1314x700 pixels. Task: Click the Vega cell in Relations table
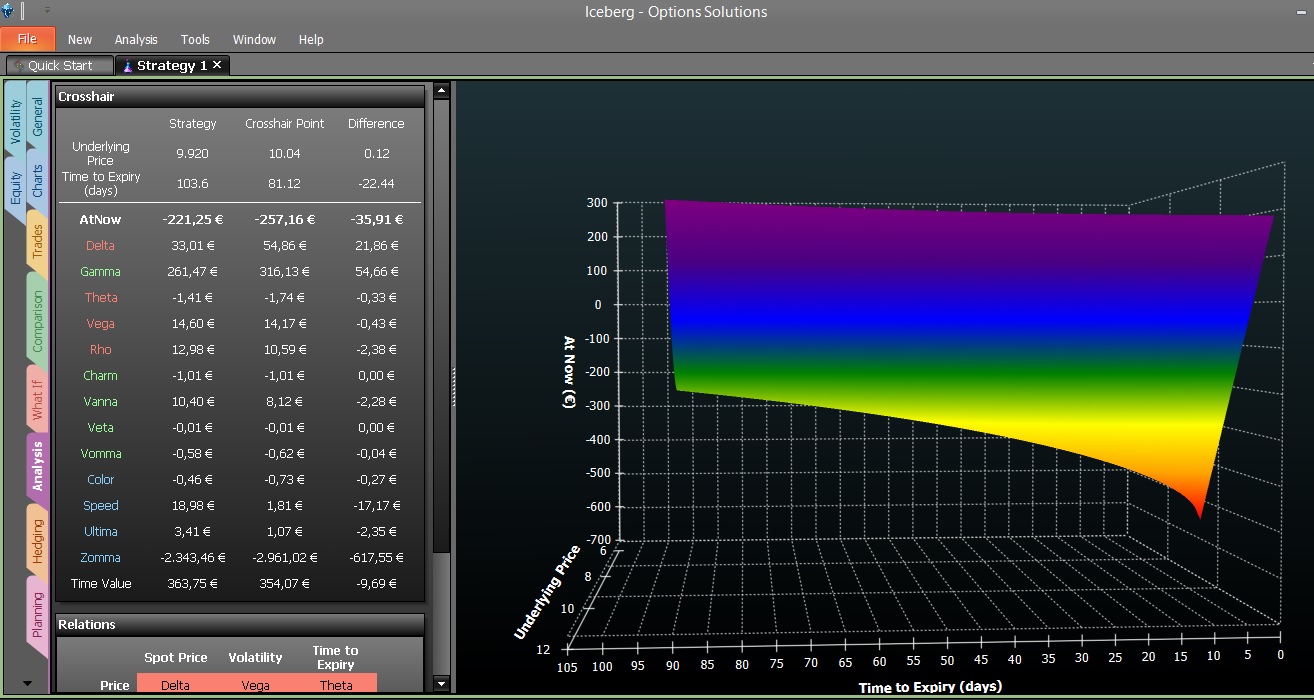[256, 685]
